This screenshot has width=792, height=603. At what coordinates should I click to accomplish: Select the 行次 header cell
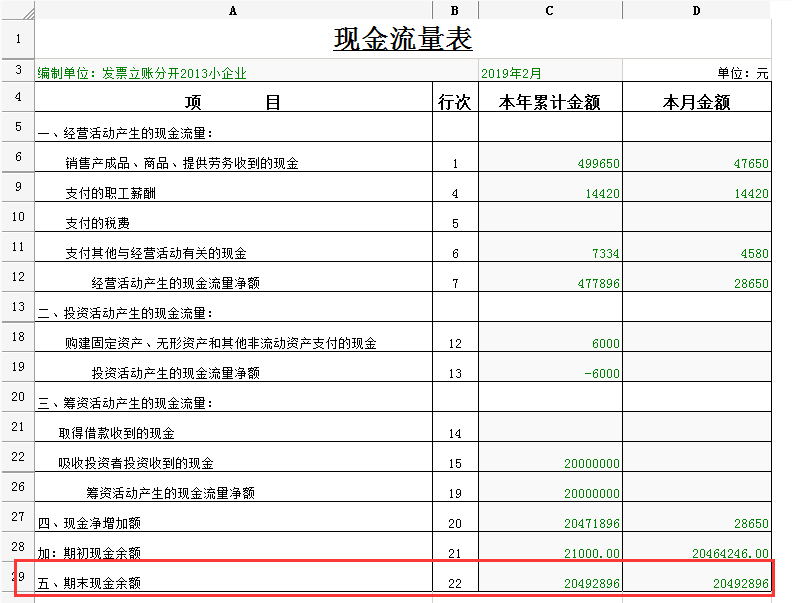pos(455,102)
